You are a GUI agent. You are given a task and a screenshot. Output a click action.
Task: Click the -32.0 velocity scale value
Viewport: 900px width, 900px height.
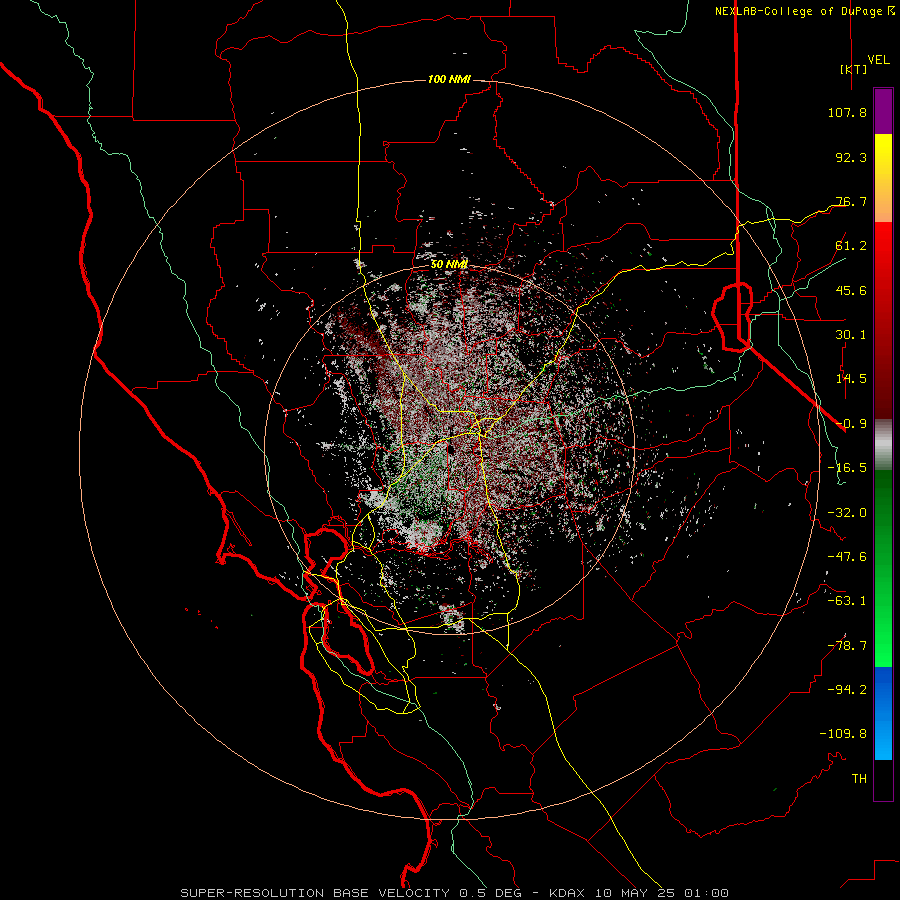tap(847, 513)
